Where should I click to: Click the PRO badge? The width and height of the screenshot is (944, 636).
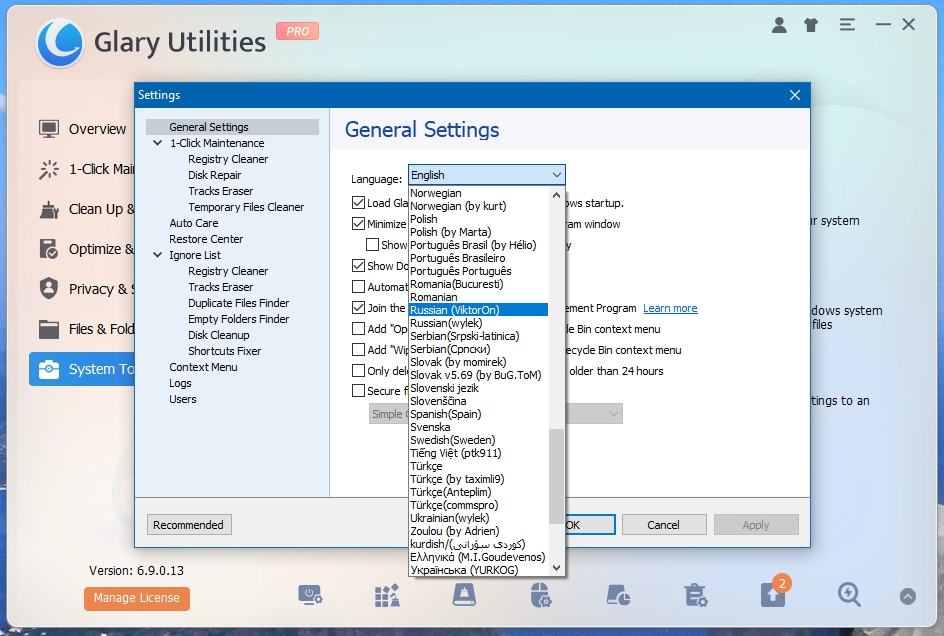coord(297,31)
